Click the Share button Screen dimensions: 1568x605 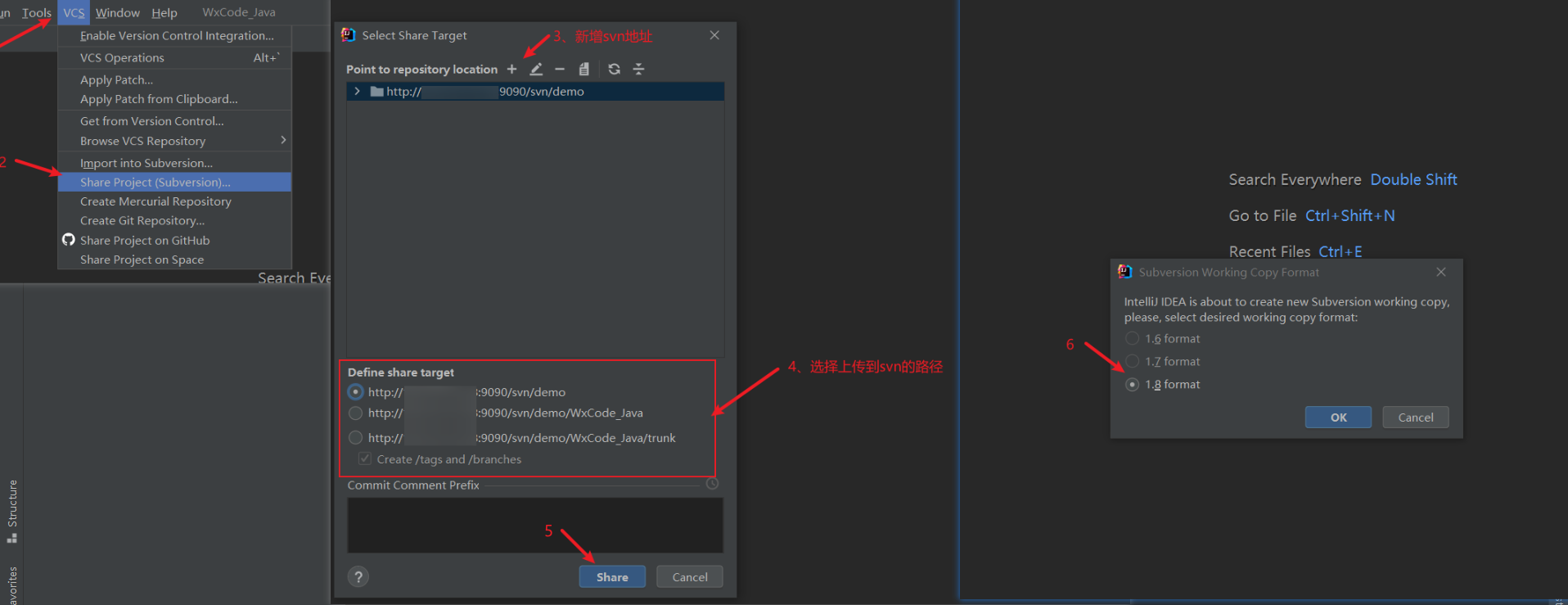(612, 577)
